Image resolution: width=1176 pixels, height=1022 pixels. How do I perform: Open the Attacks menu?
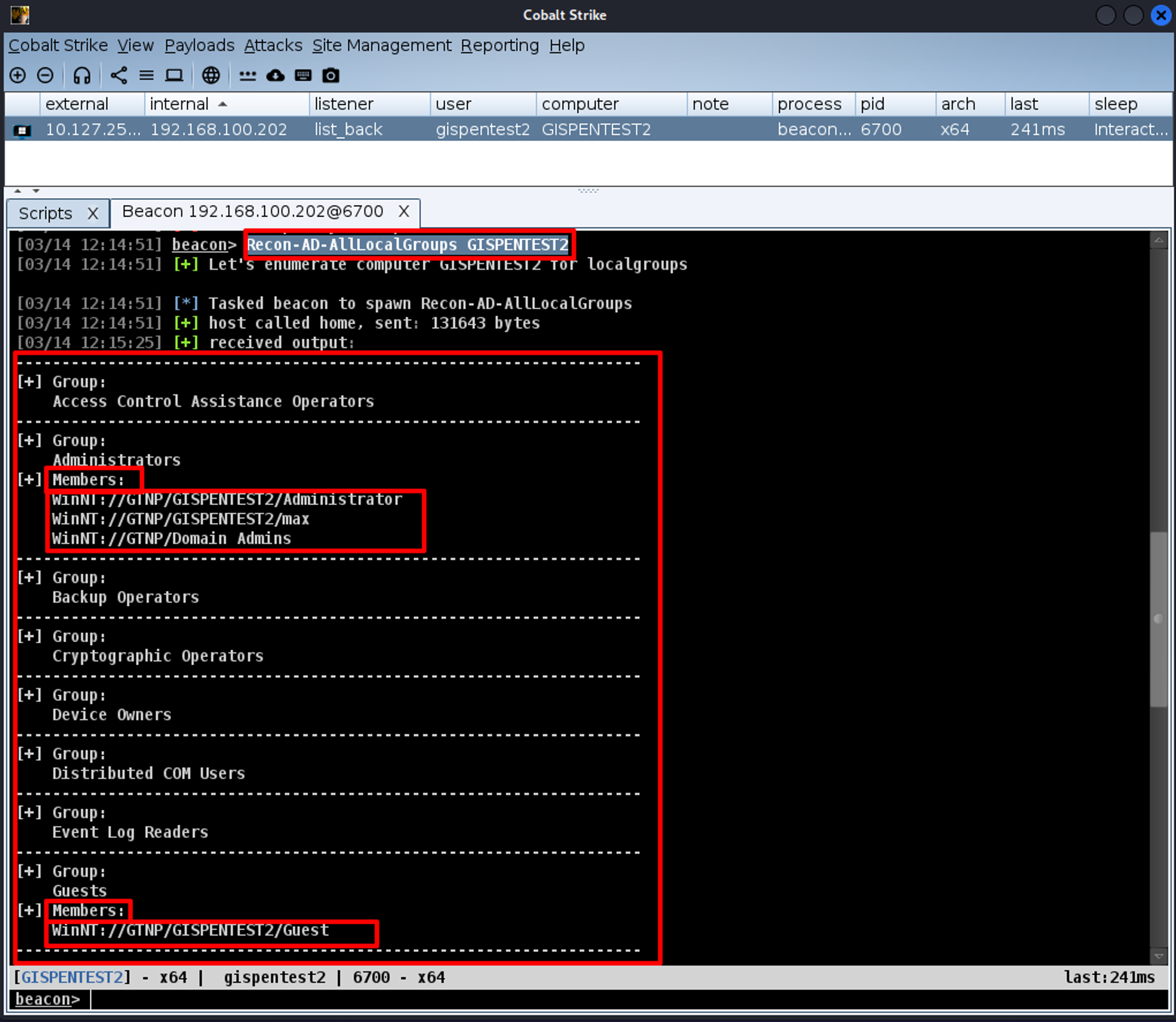[x=273, y=45]
